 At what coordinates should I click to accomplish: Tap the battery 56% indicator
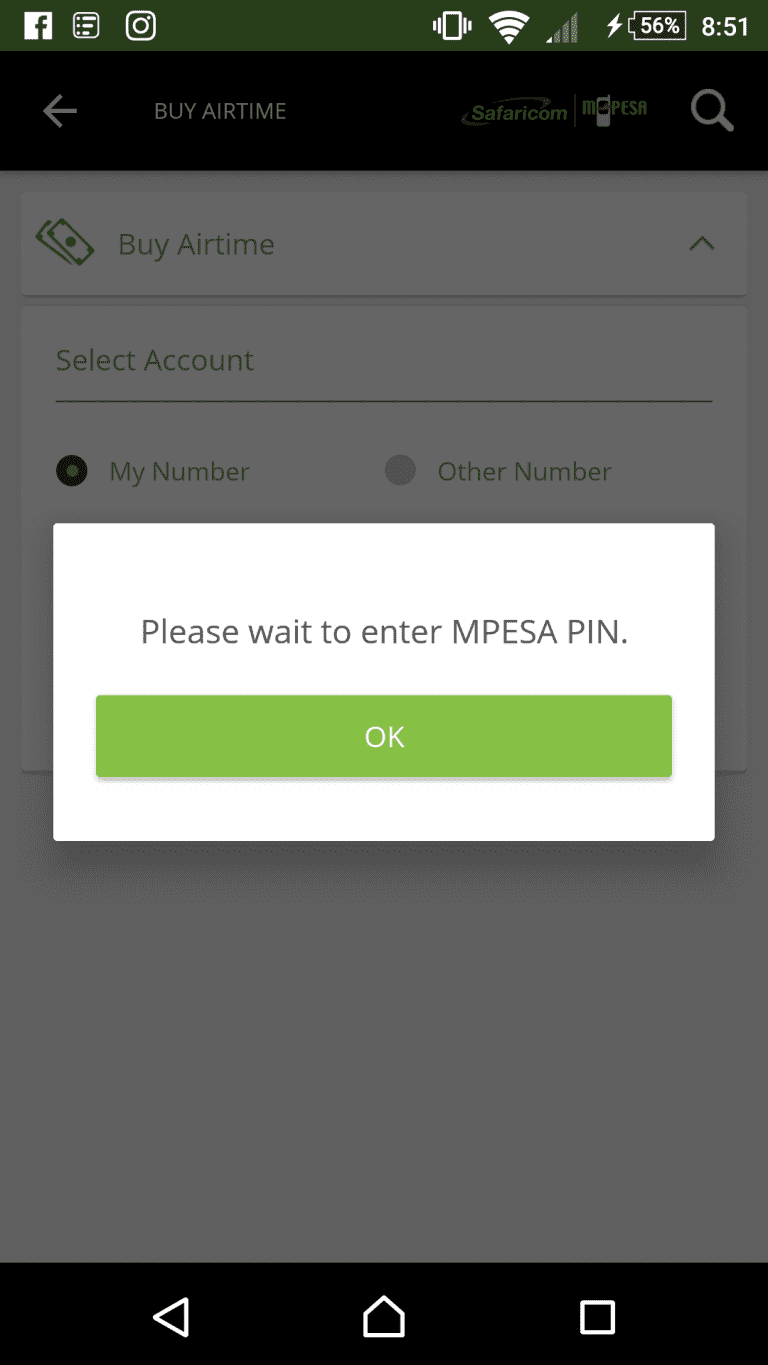657,26
